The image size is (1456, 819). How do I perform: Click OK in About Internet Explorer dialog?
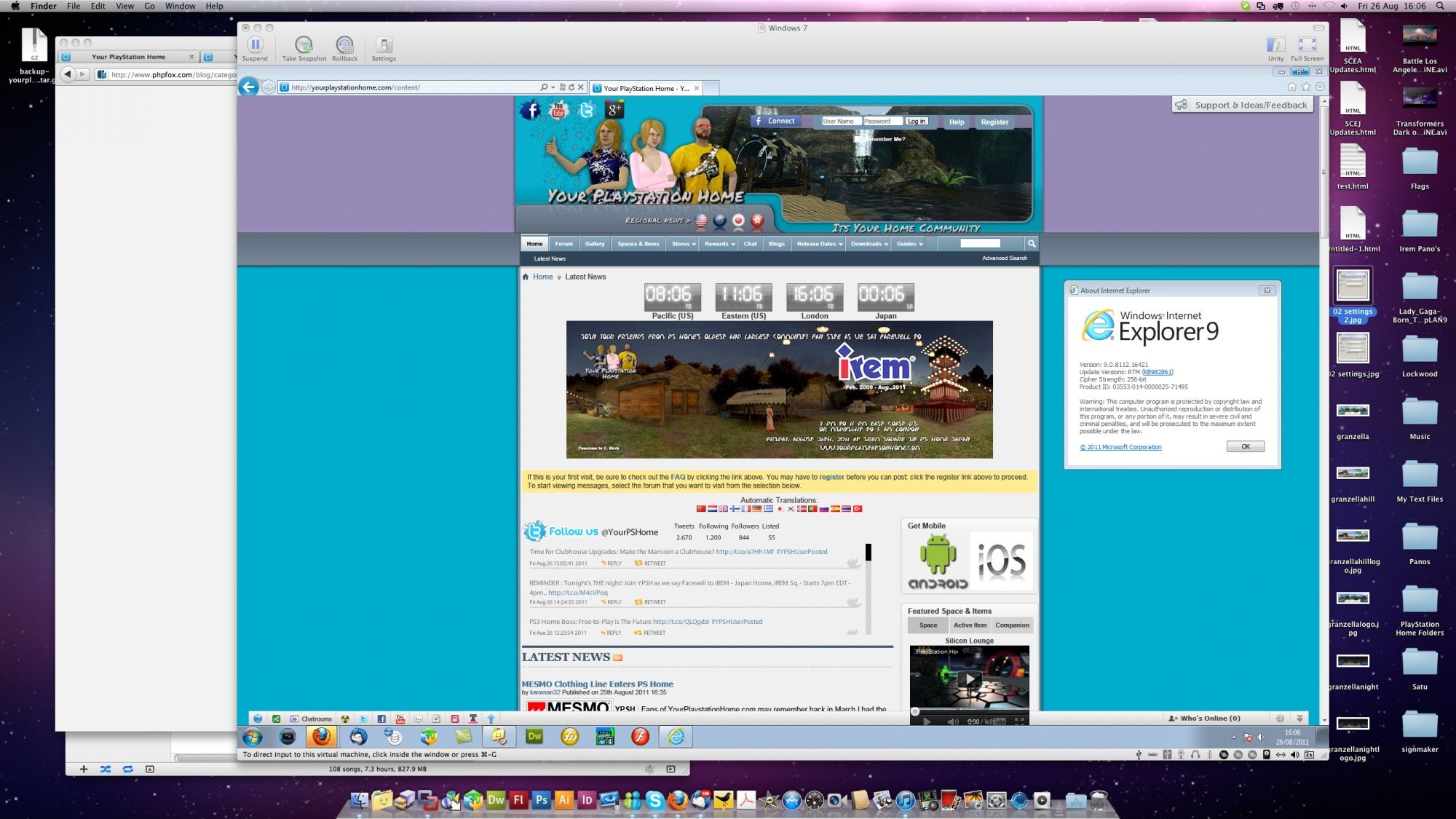click(1245, 447)
